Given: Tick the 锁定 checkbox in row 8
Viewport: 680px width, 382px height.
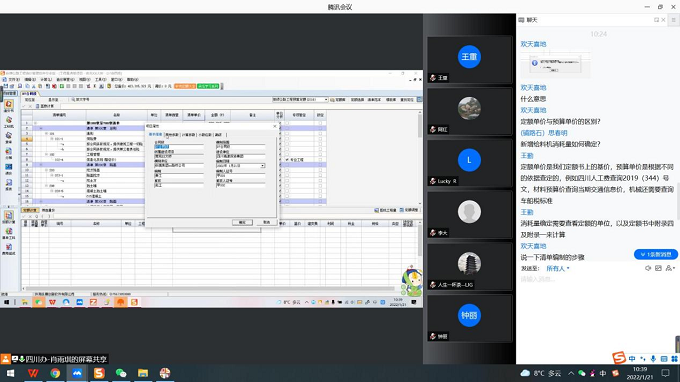Looking at the screenshot, I should coord(320,160).
